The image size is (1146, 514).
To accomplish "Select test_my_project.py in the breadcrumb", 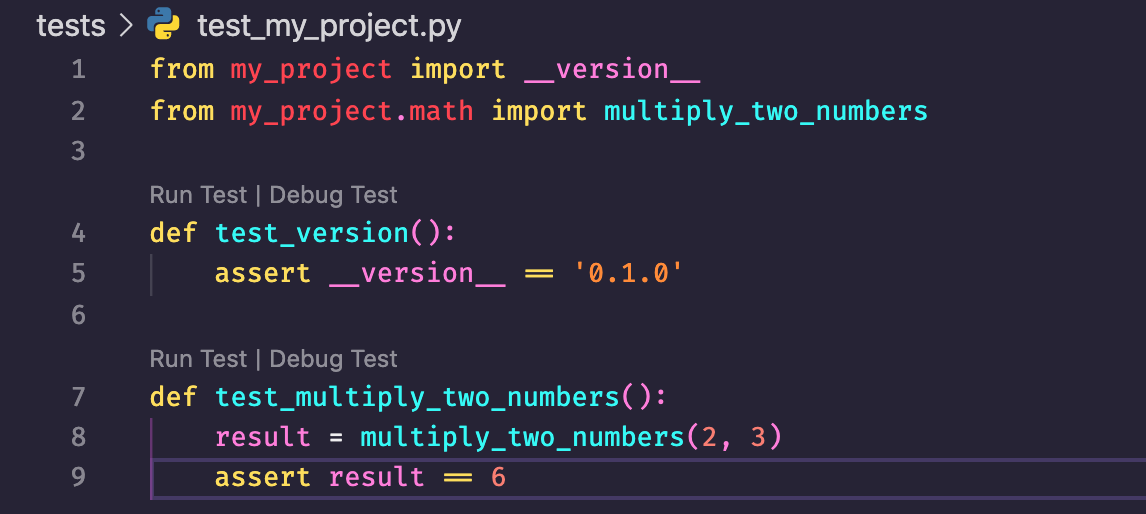I will point(330,28).
